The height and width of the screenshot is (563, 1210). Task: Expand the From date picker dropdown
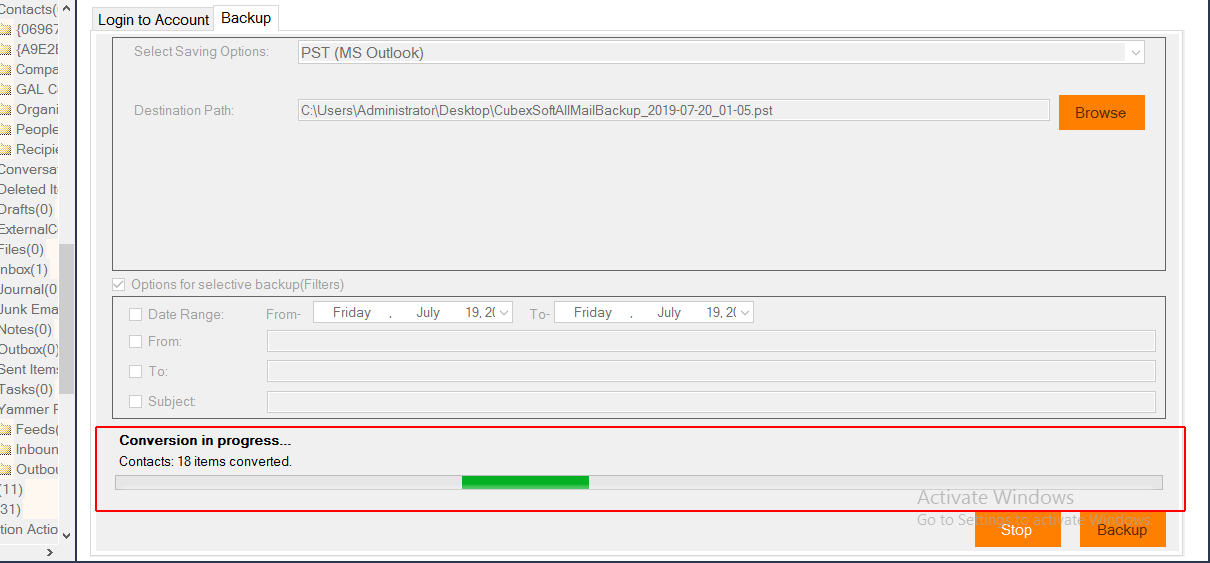(x=504, y=313)
